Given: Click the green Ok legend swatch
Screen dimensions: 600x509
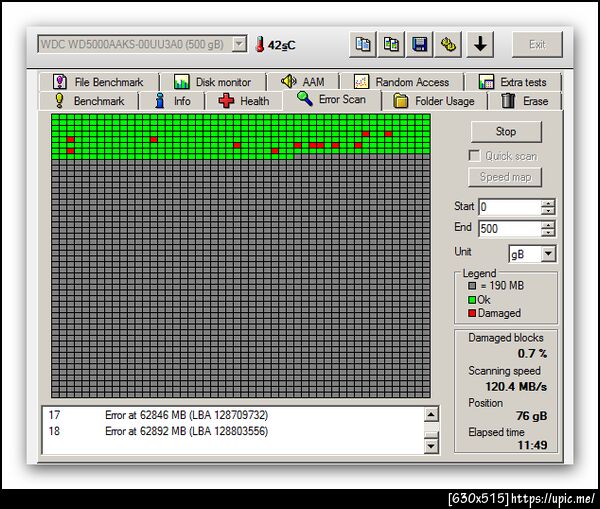Looking at the screenshot, I should click(x=472, y=300).
